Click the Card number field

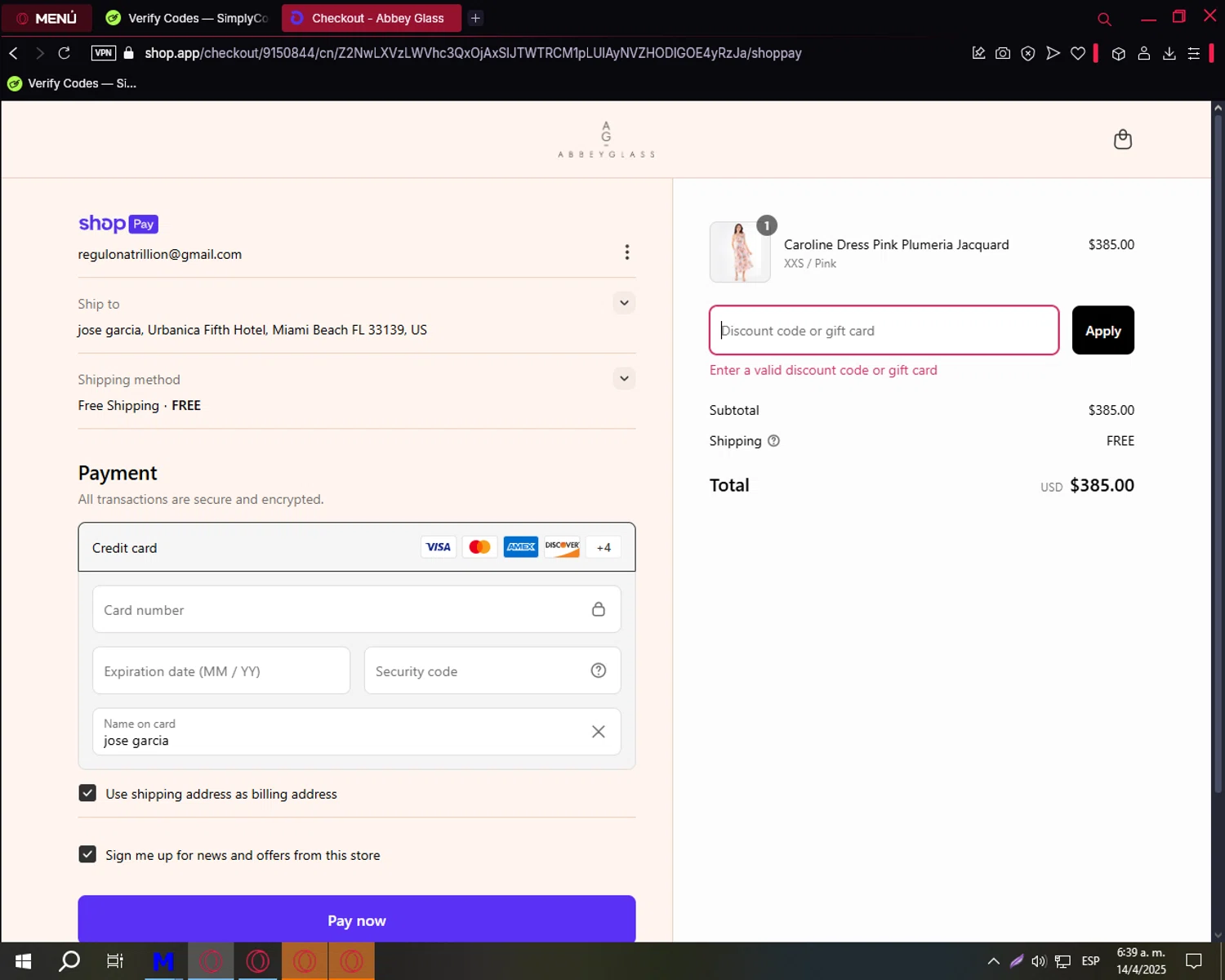(357, 609)
